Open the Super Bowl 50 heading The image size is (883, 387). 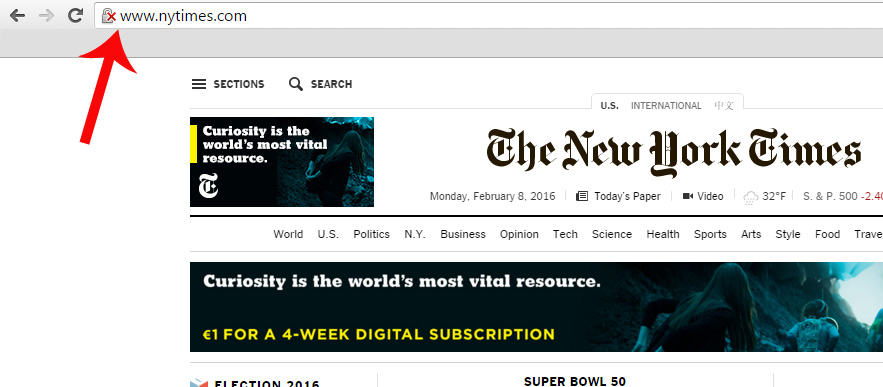click(x=575, y=381)
